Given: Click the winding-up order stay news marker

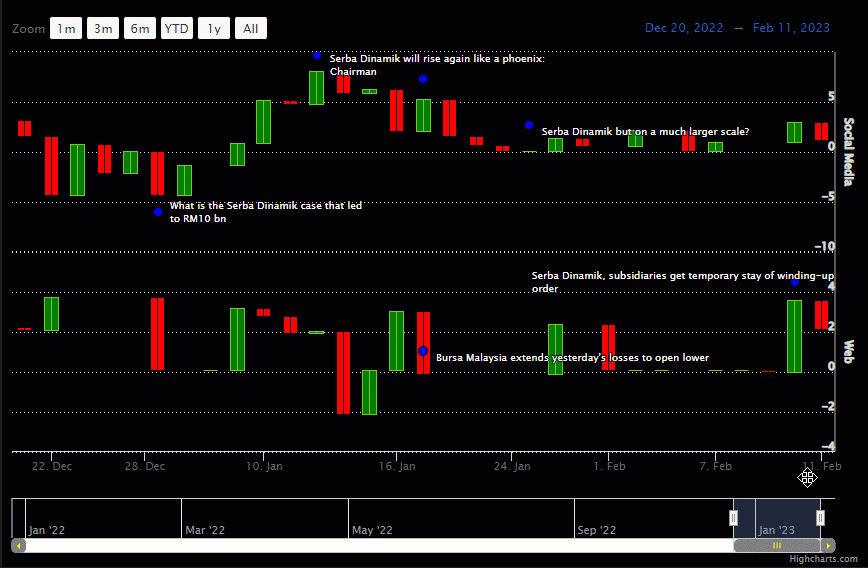Looking at the screenshot, I should pyautogui.click(x=795, y=282).
